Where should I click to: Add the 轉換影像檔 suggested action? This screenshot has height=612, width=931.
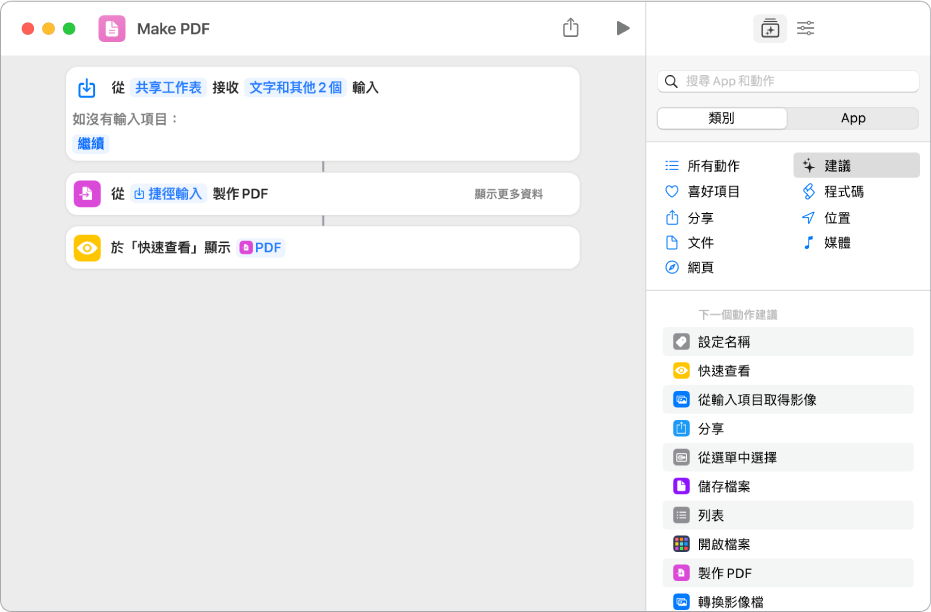pos(788,601)
